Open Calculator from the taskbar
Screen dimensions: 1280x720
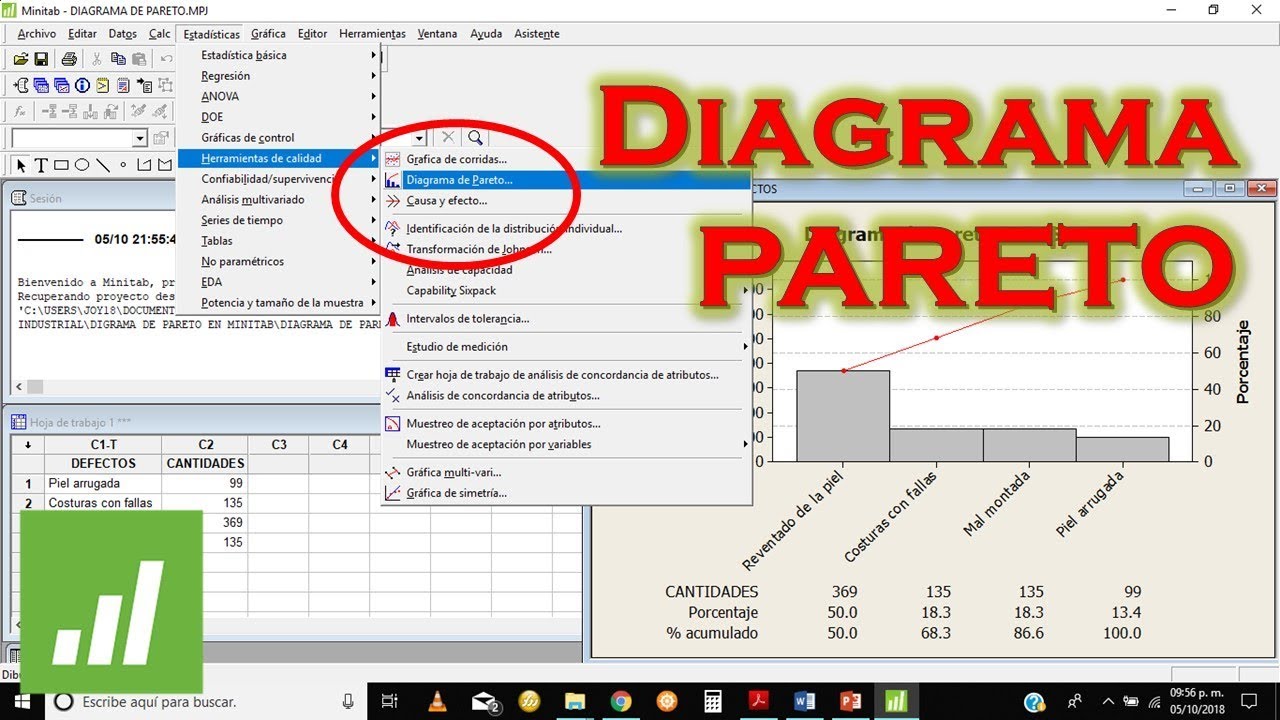coord(713,702)
